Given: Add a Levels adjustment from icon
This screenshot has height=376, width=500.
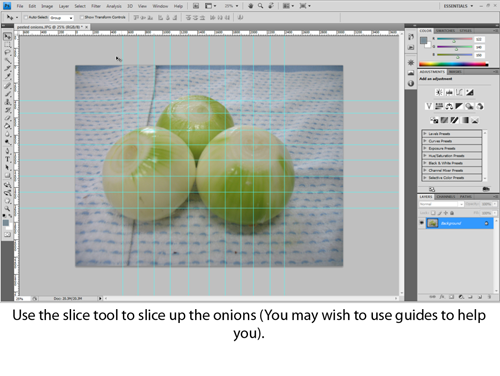Looking at the screenshot, I should 449,92.
